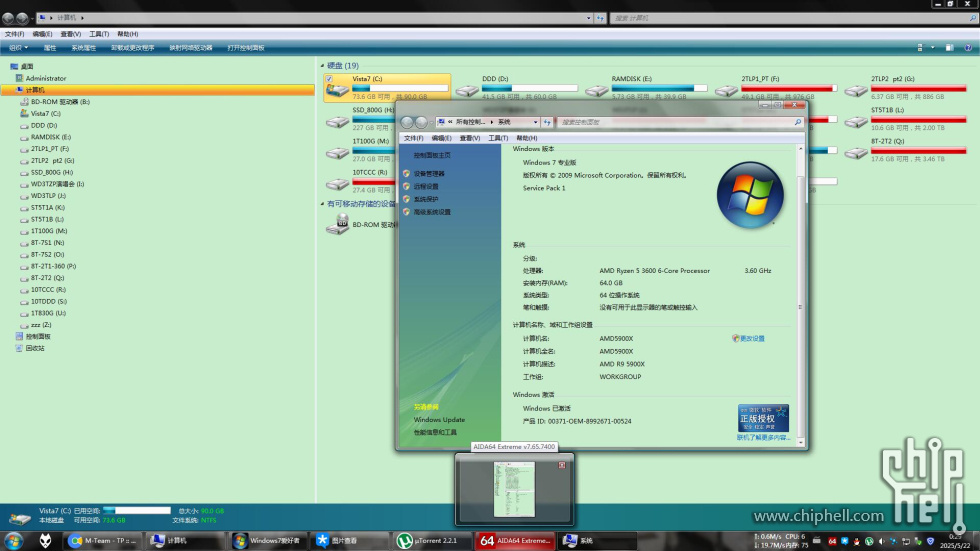Select Administrator in the navigation tree
This screenshot has height=551, width=980.
click(x=46, y=78)
